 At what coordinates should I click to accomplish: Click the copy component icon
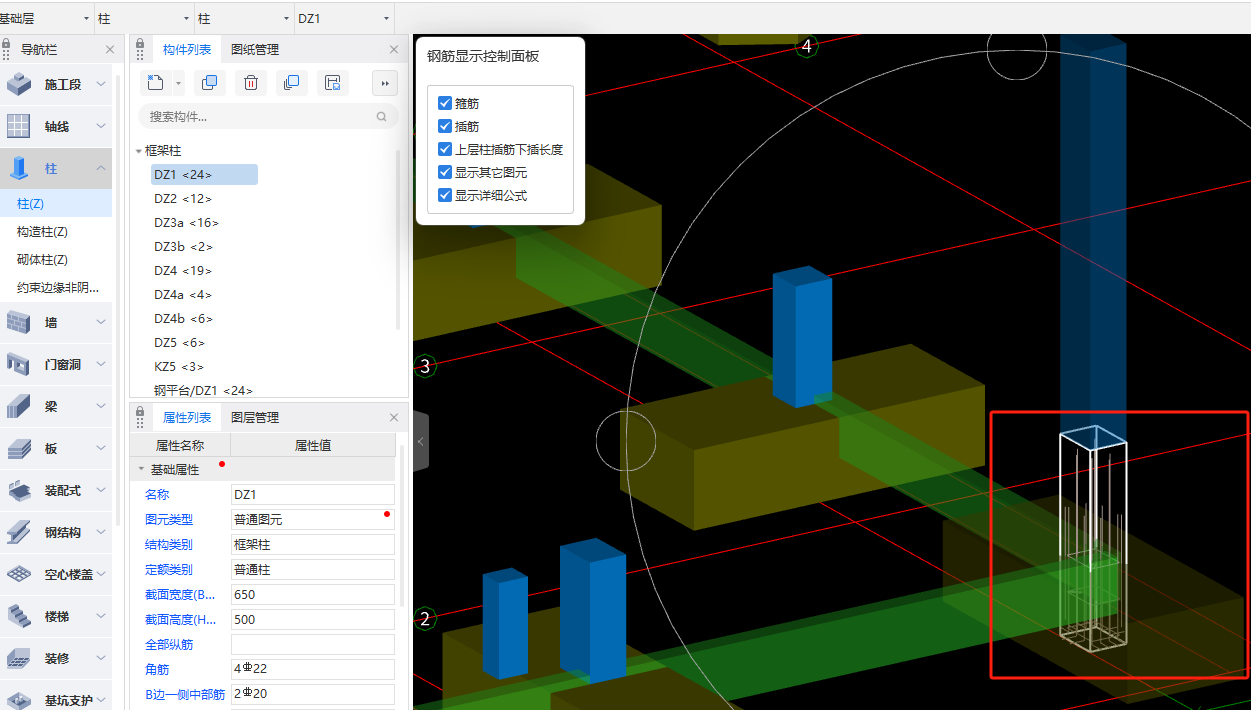(209, 83)
